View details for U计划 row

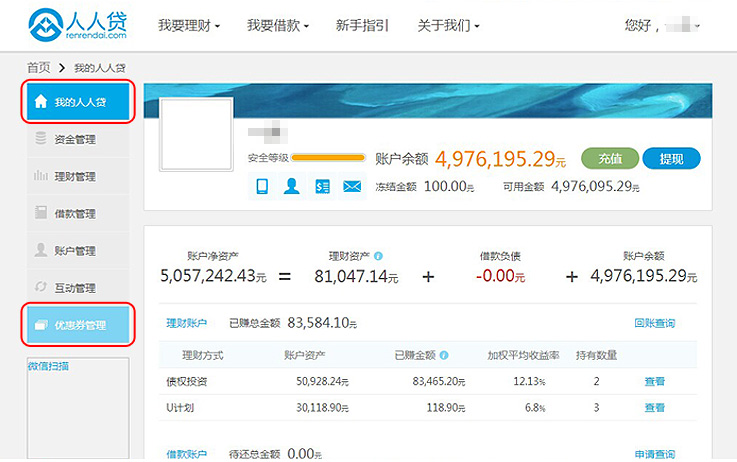[x=655, y=407]
